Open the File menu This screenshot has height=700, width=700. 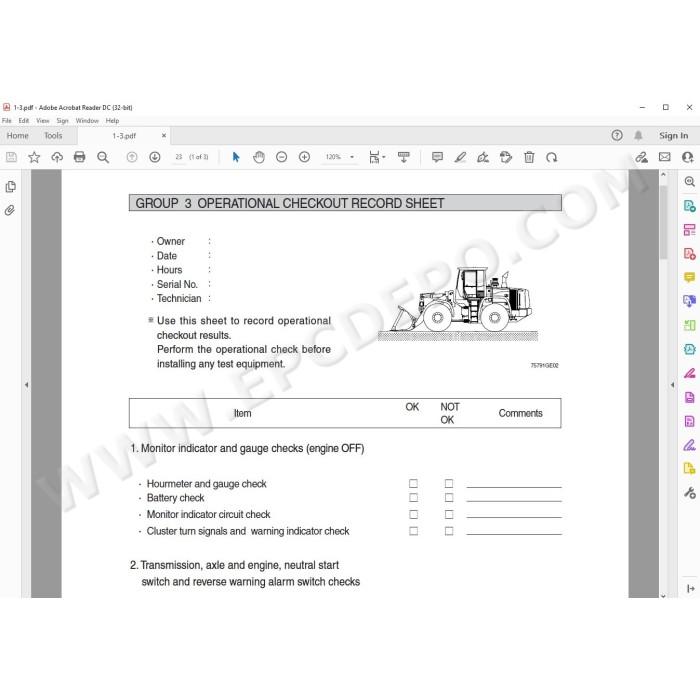coord(7,121)
